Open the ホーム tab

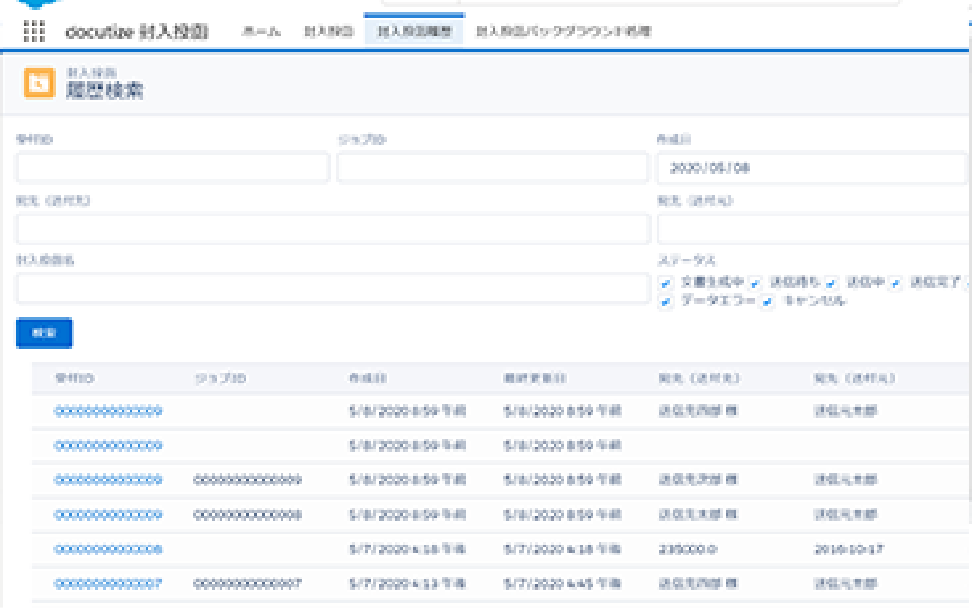(x=261, y=31)
